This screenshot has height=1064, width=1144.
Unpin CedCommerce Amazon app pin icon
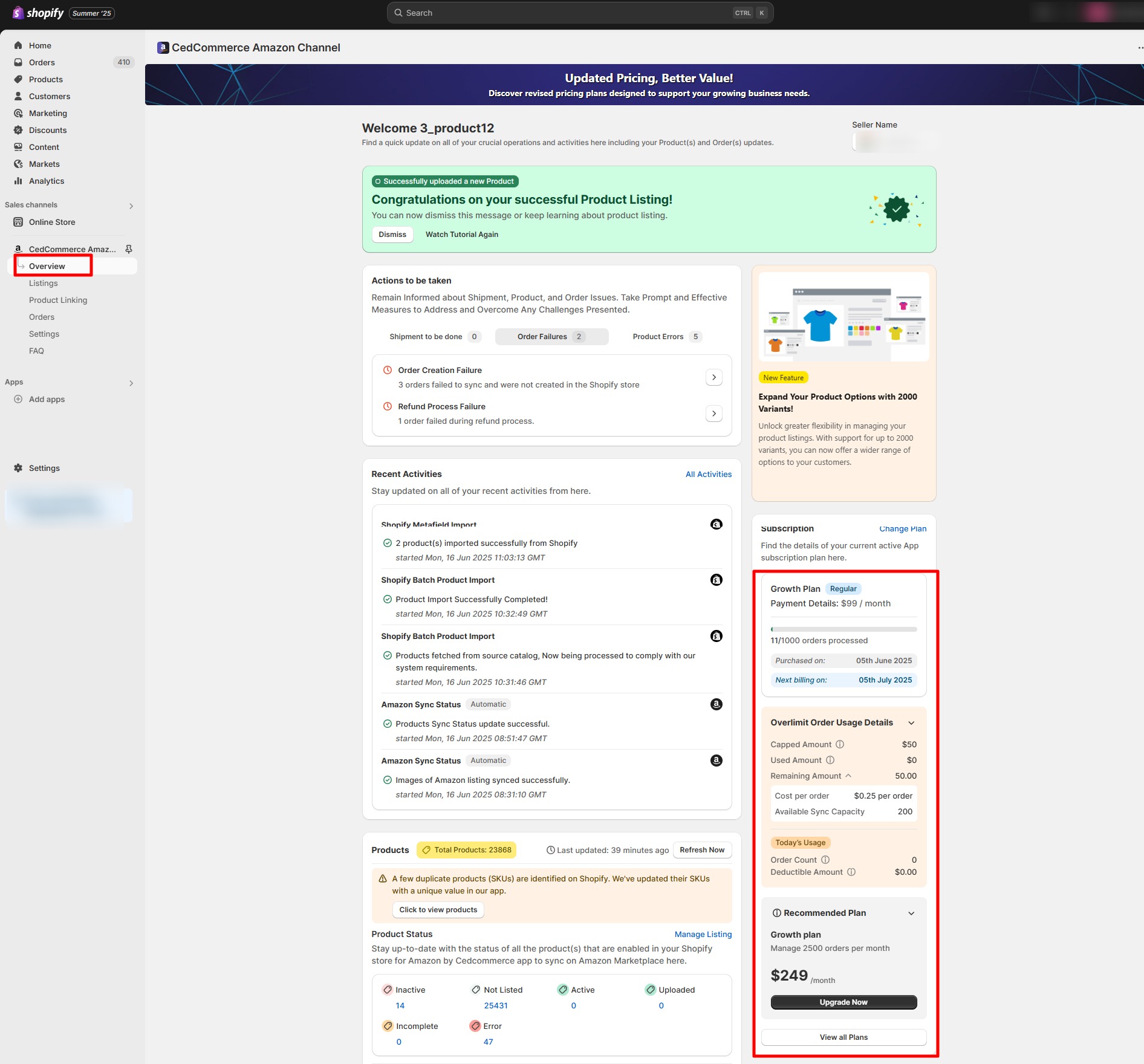[129, 249]
